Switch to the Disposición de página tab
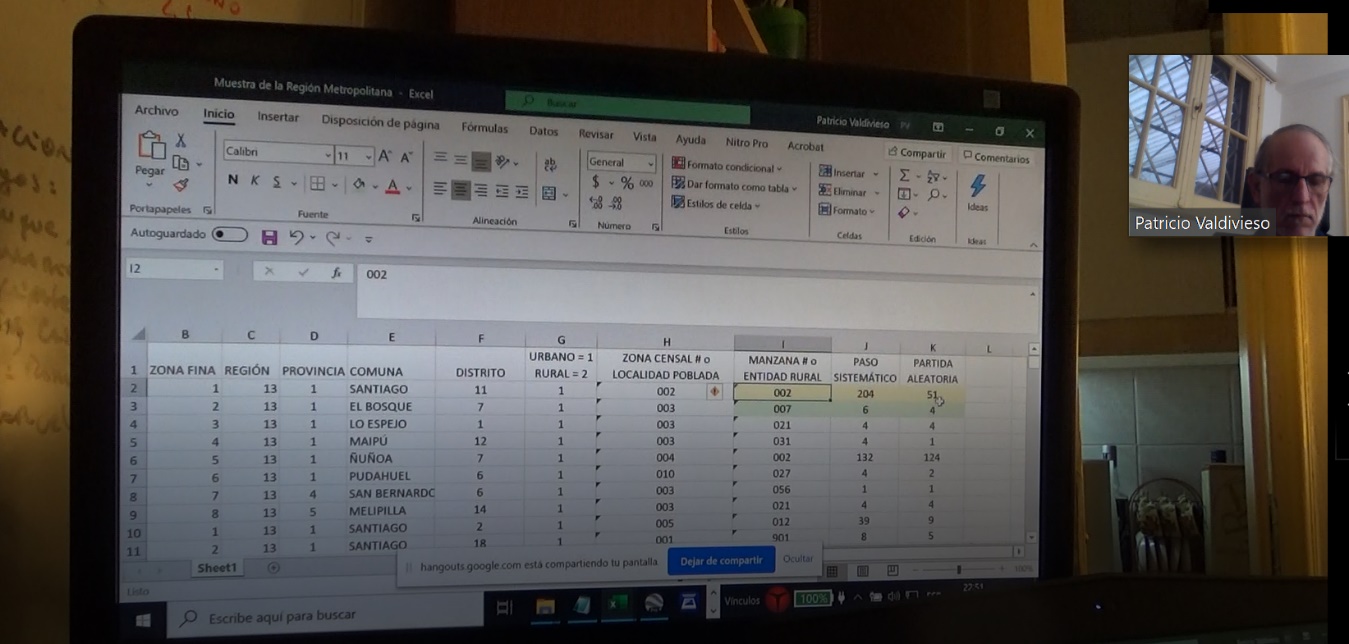The image size is (1349, 644). pos(380,123)
